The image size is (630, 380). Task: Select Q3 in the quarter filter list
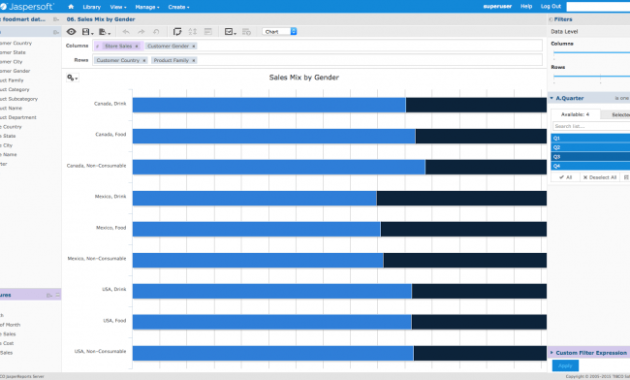pos(590,157)
